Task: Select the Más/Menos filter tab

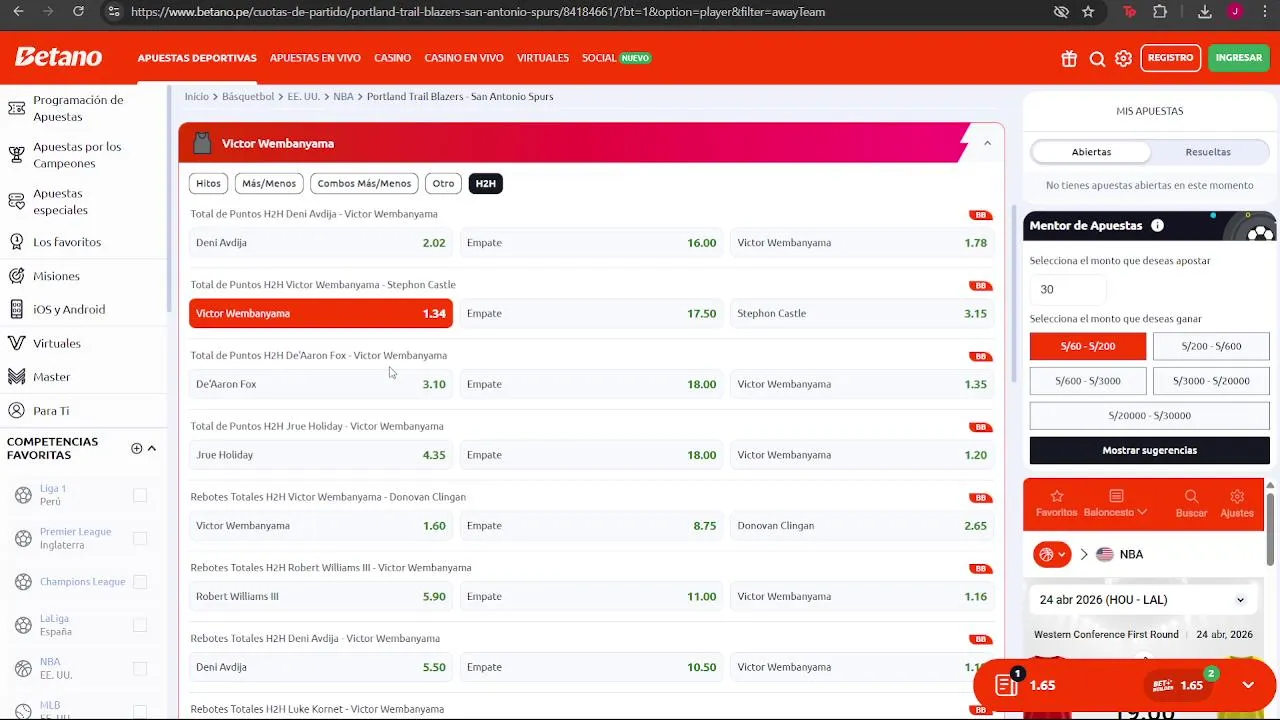Action: pos(269,183)
